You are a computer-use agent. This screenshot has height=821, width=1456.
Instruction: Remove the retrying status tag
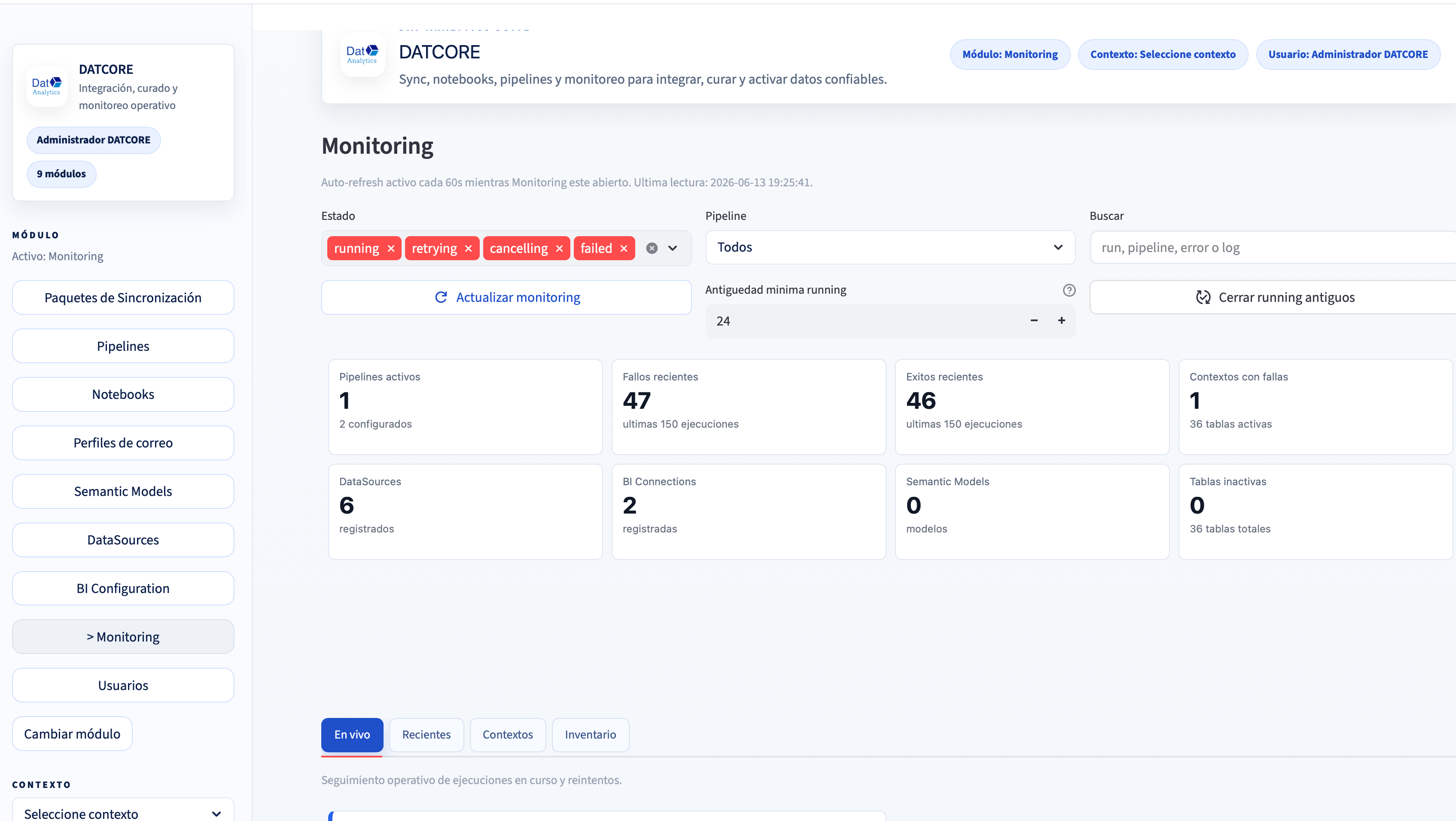pyautogui.click(x=469, y=249)
